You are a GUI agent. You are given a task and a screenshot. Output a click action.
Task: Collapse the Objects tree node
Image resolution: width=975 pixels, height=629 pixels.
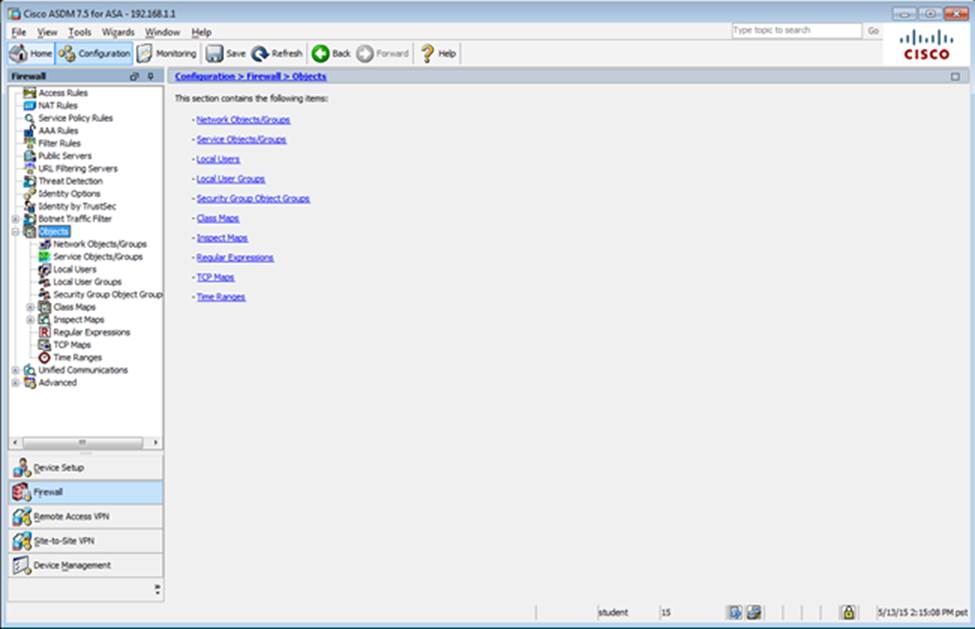pyautogui.click(x=15, y=232)
